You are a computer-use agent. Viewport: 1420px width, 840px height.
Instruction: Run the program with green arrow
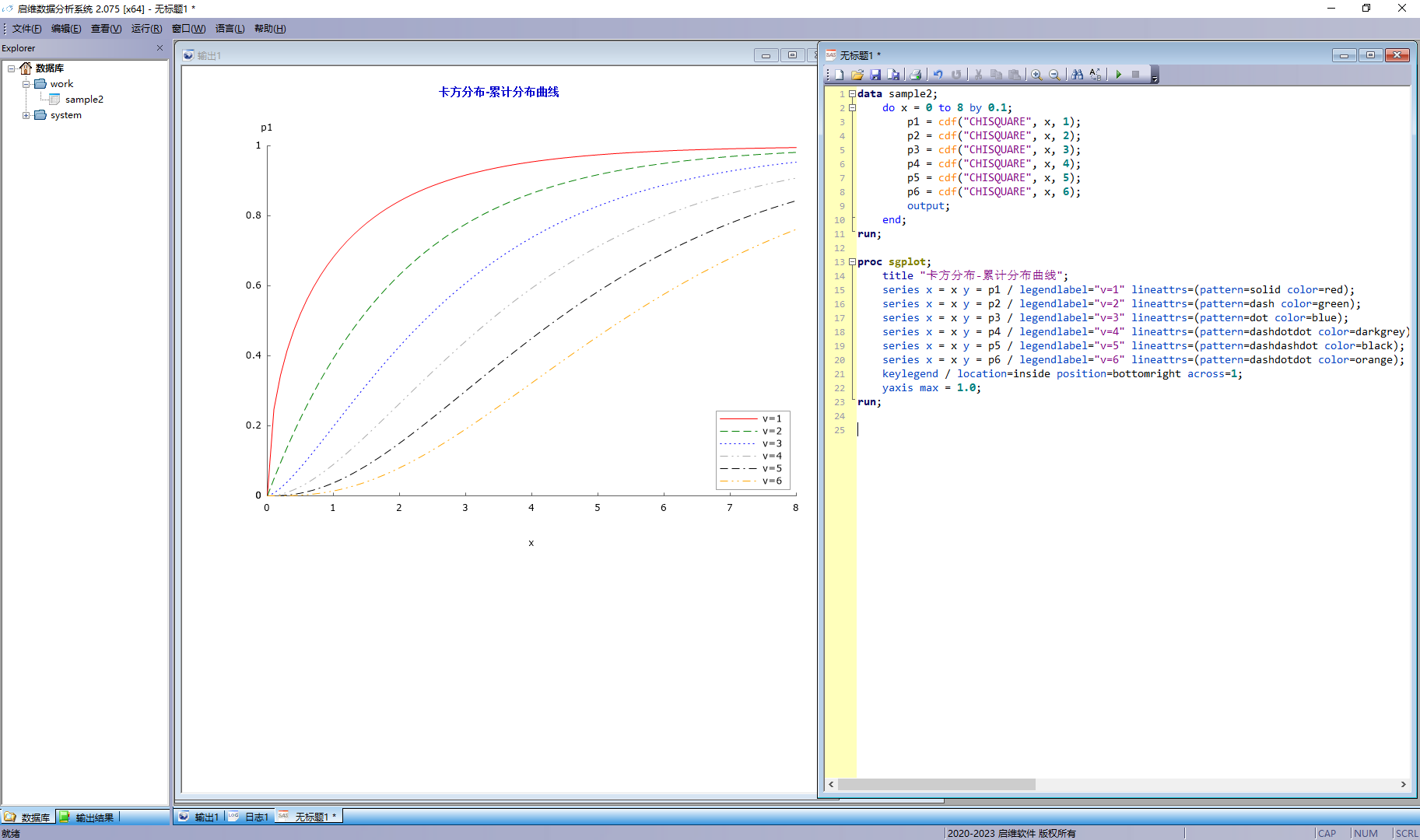1118,75
